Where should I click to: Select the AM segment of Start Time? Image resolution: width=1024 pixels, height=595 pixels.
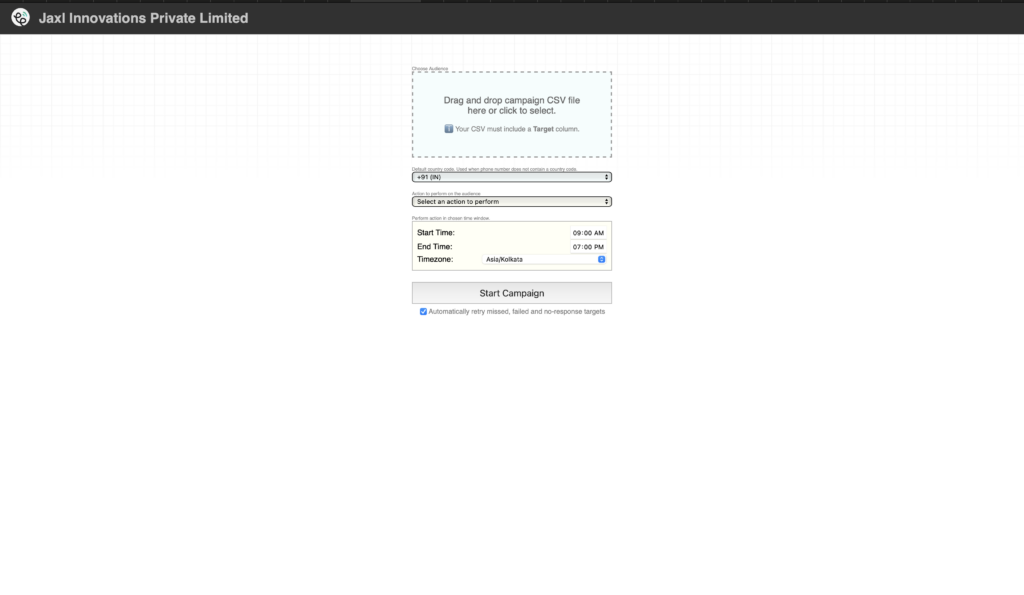pyautogui.click(x=598, y=233)
